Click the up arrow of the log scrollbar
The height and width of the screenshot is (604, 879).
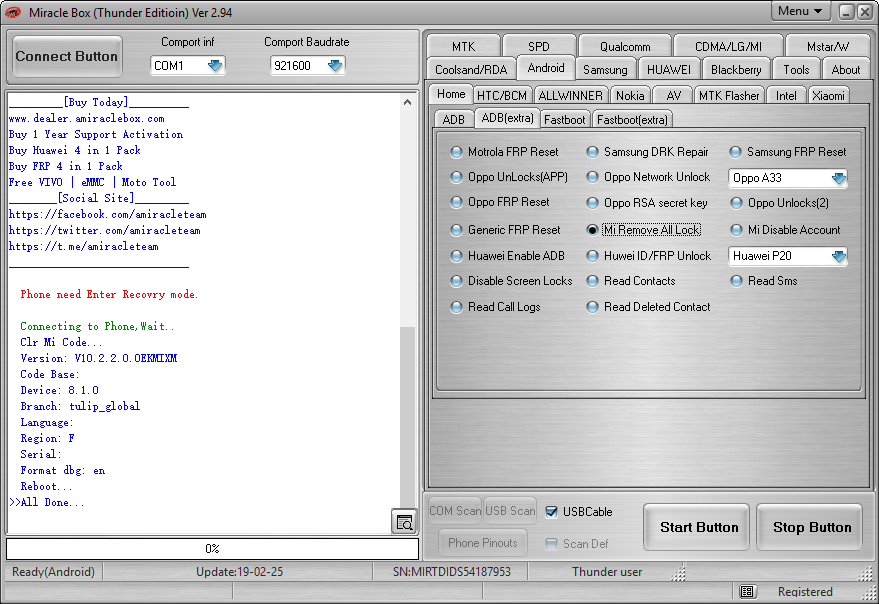(408, 102)
